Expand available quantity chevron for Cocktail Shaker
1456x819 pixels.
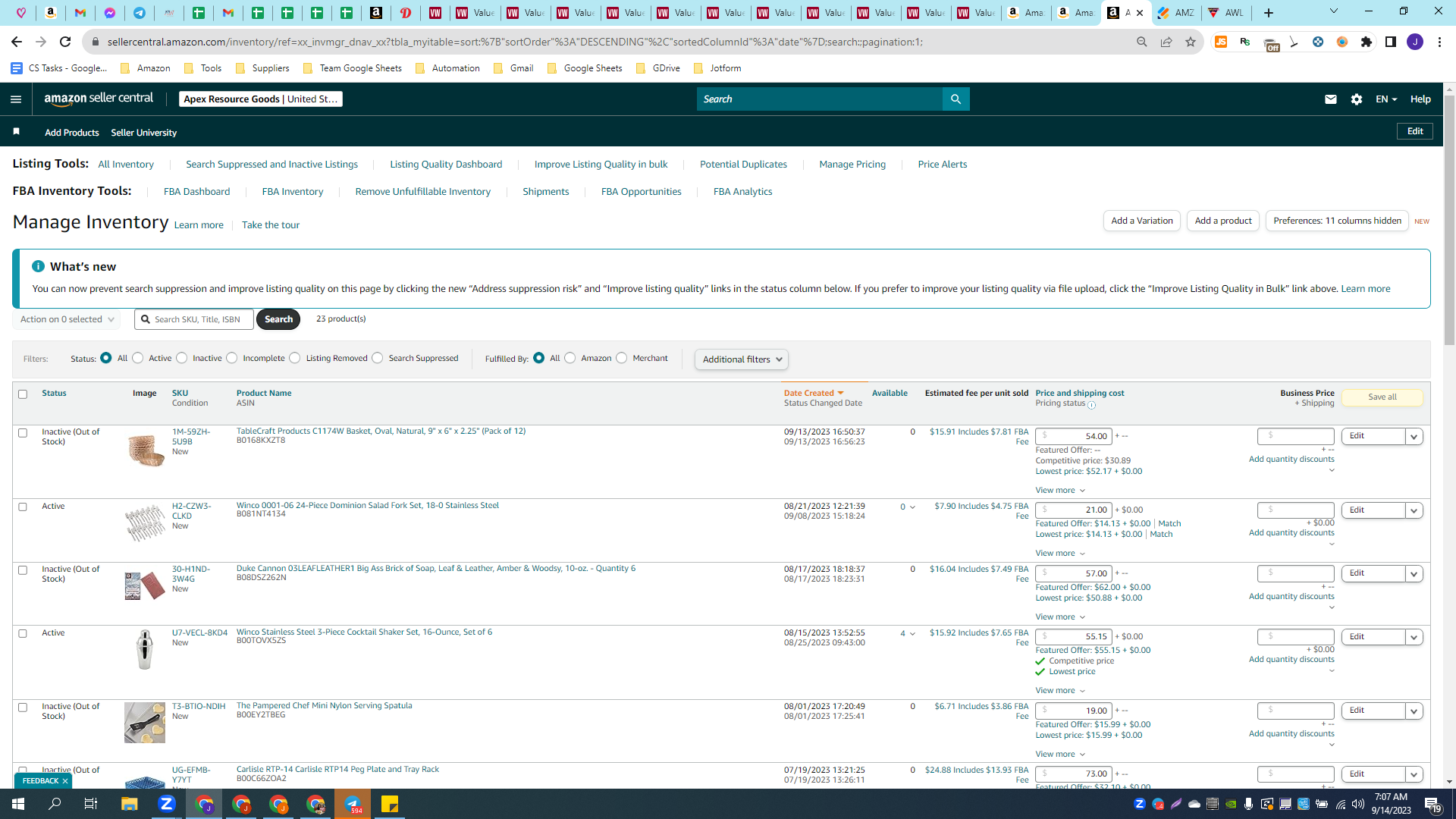pos(912,634)
